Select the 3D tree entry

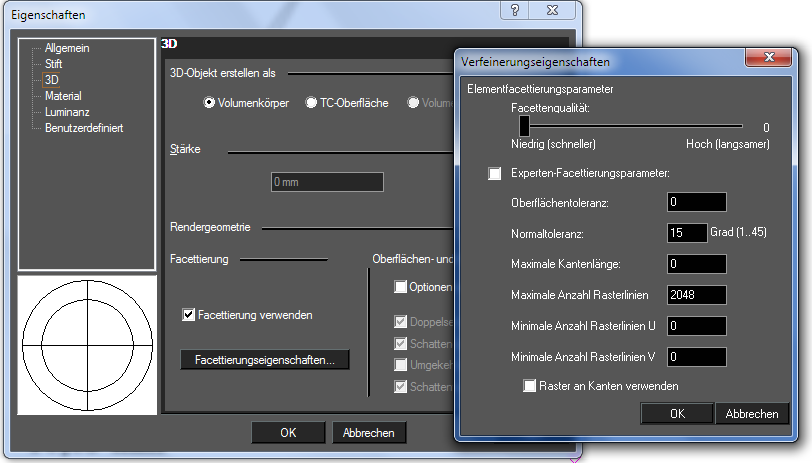pos(51,80)
